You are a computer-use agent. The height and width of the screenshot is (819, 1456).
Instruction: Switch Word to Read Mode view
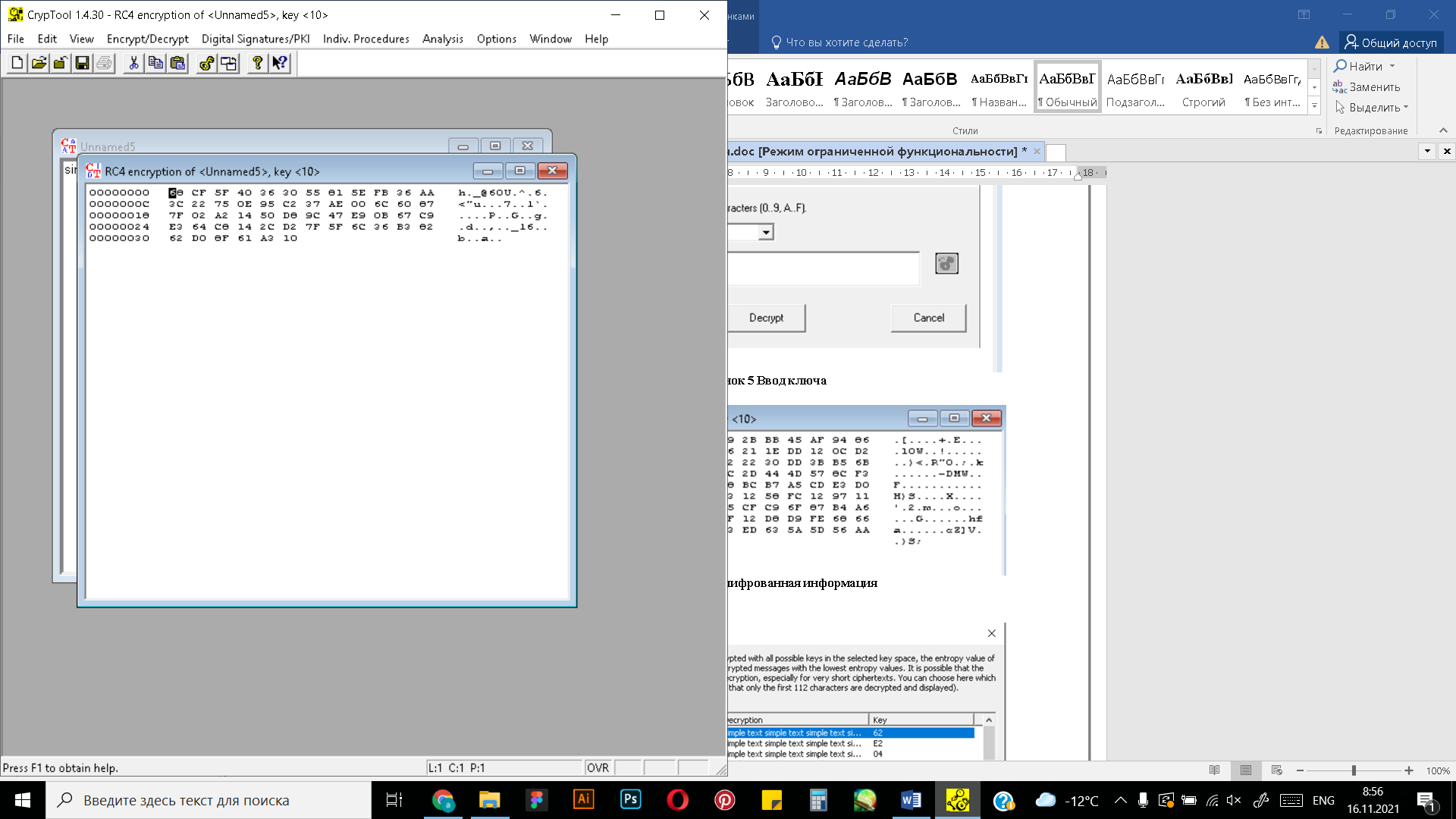tap(1215, 770)
